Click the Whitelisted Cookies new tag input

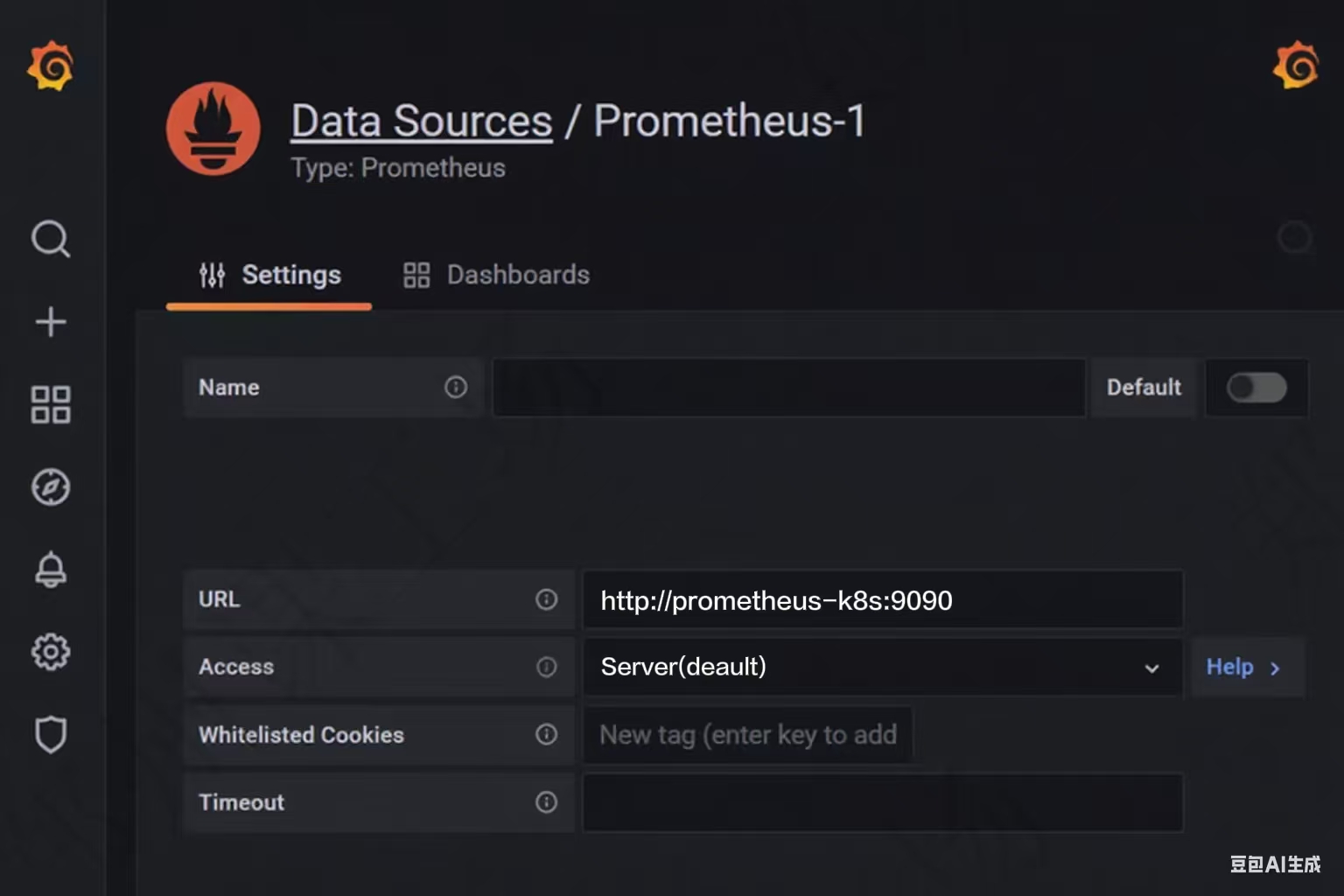click(748, 734)
